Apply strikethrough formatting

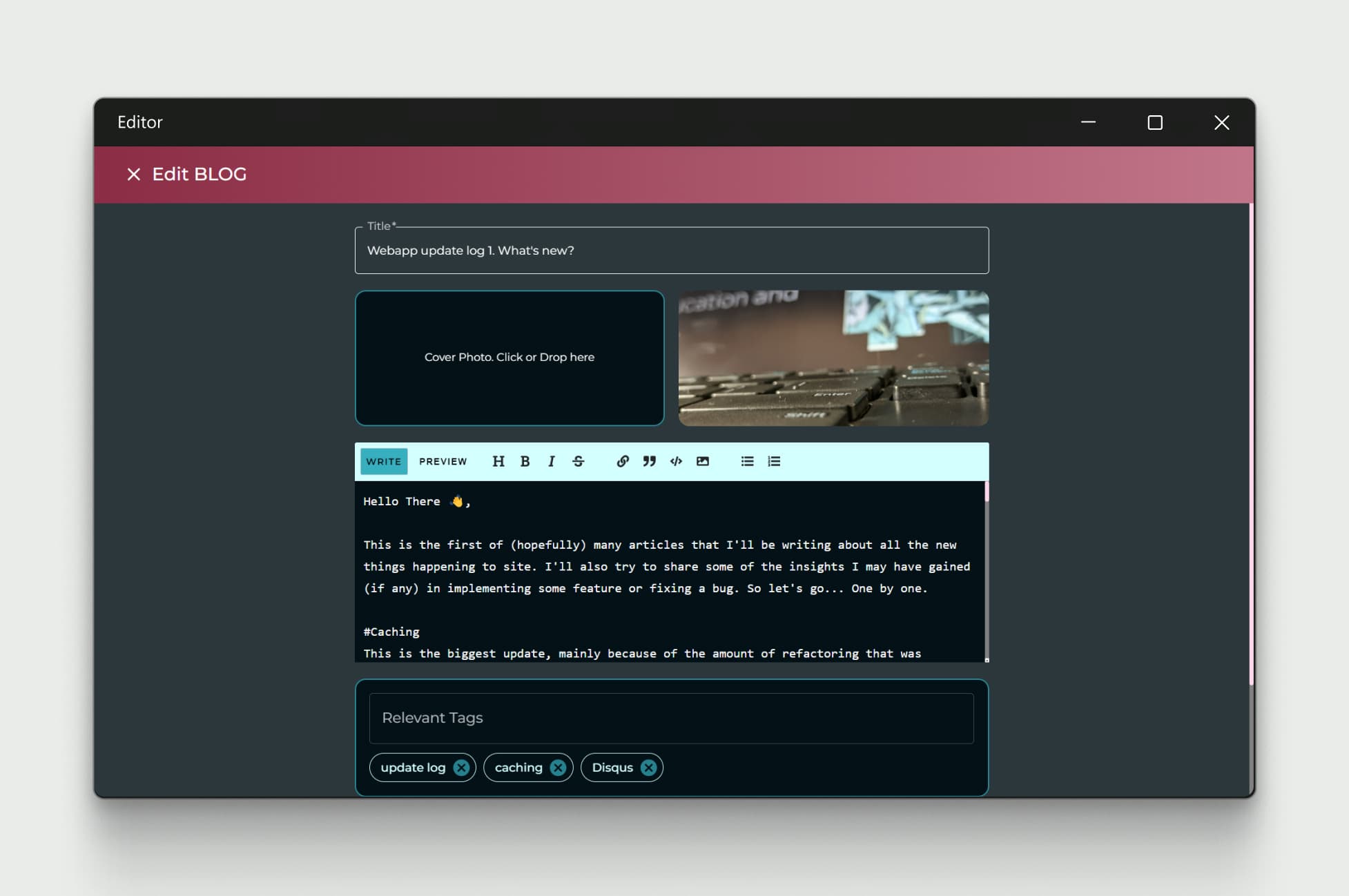tap(579, 461)
